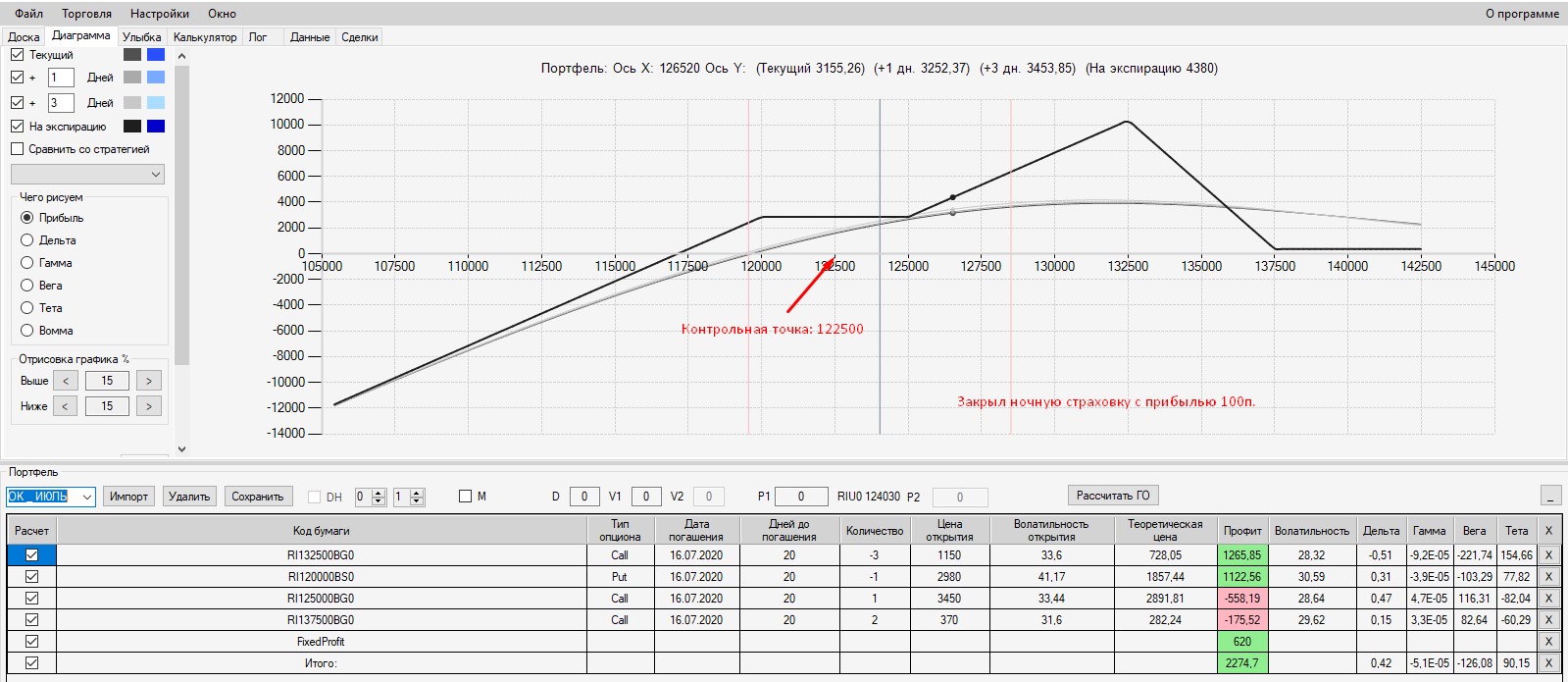Pick light blue swatch for +3 Дней

pos(156,103)
